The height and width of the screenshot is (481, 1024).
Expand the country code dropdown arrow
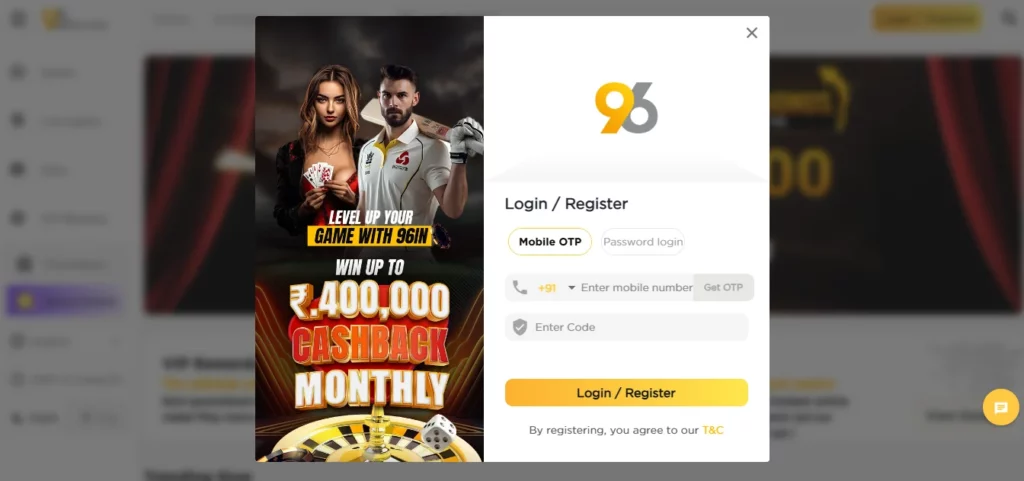[x=571, y=288]
